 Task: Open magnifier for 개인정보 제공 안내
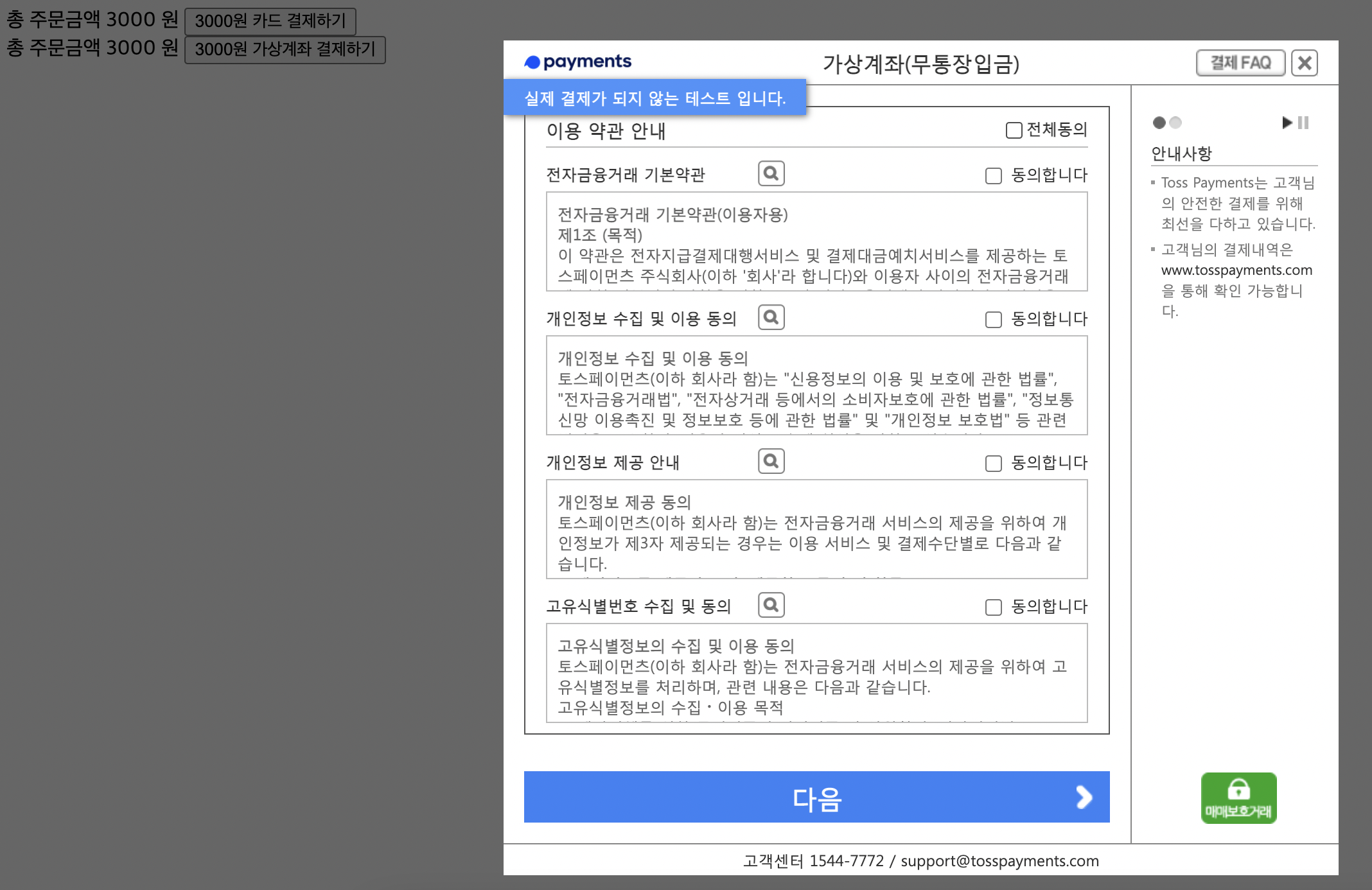[771, 461]
